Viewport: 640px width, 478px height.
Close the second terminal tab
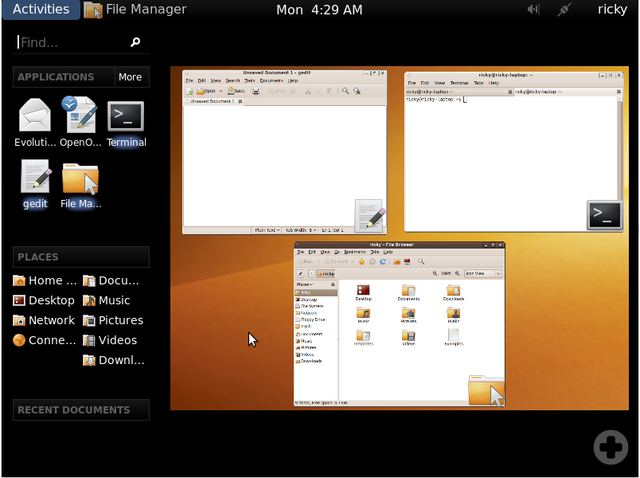(618, 92)
